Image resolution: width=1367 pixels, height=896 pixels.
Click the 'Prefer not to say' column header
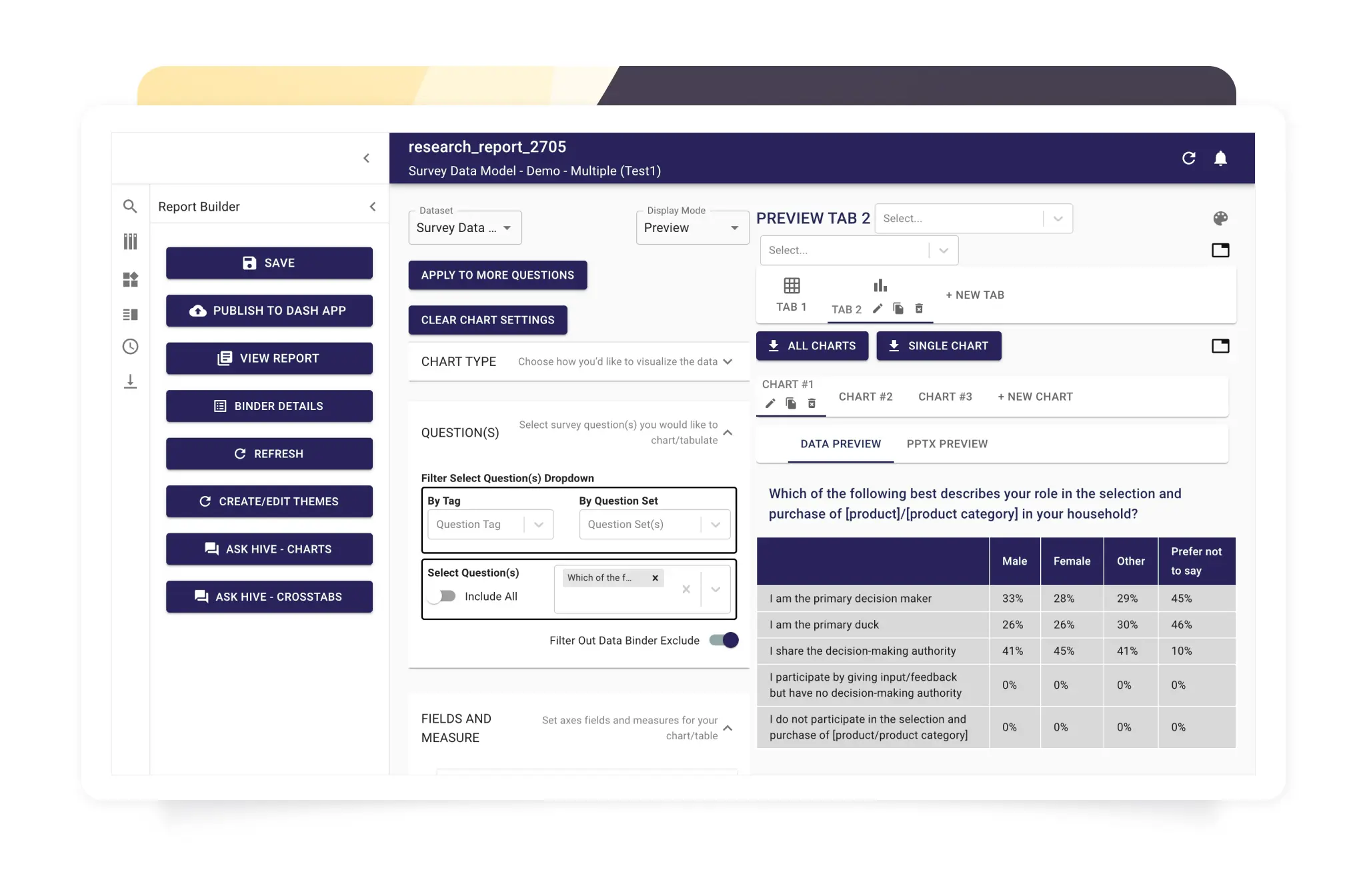point(1196,561)
